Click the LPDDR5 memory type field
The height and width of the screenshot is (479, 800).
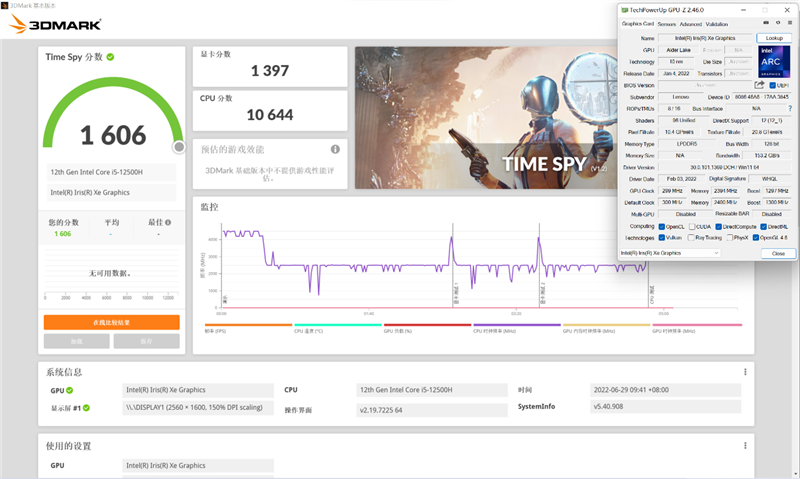click(x=686, y=144)
